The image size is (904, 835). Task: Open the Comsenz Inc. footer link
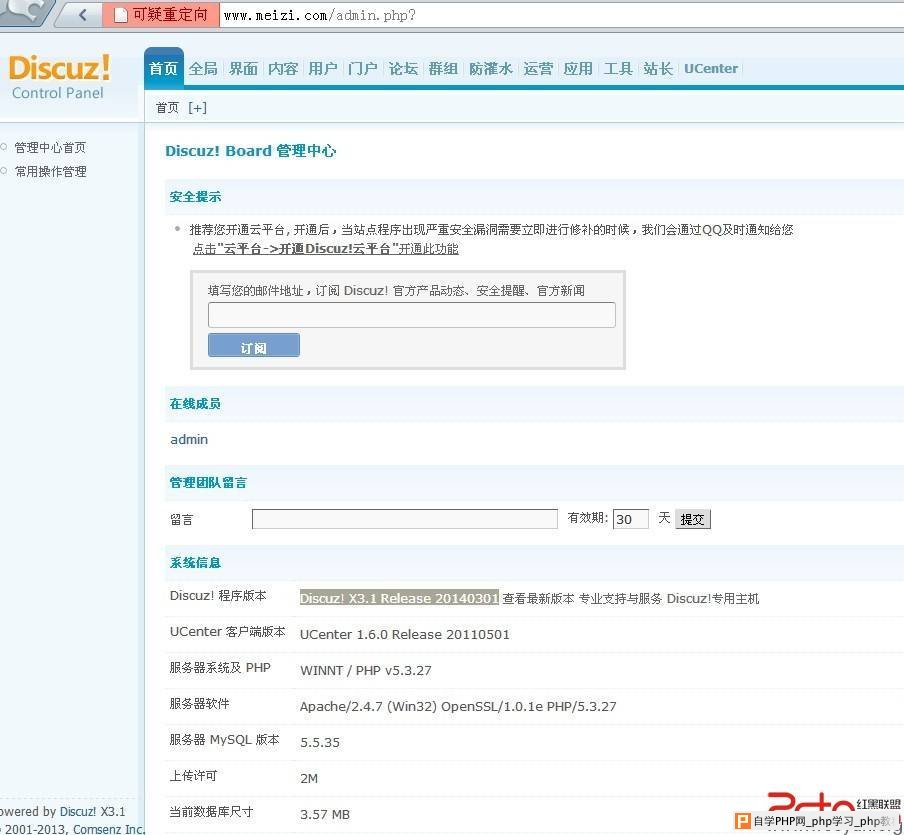click(x=108, y=829)
